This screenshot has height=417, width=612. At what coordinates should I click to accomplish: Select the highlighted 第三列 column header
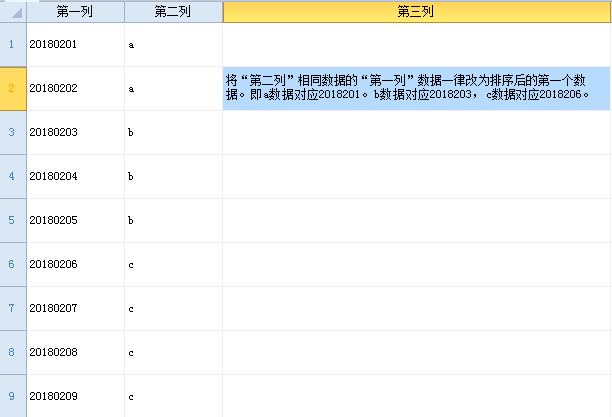pyautogui.click(x=416, y=12)
